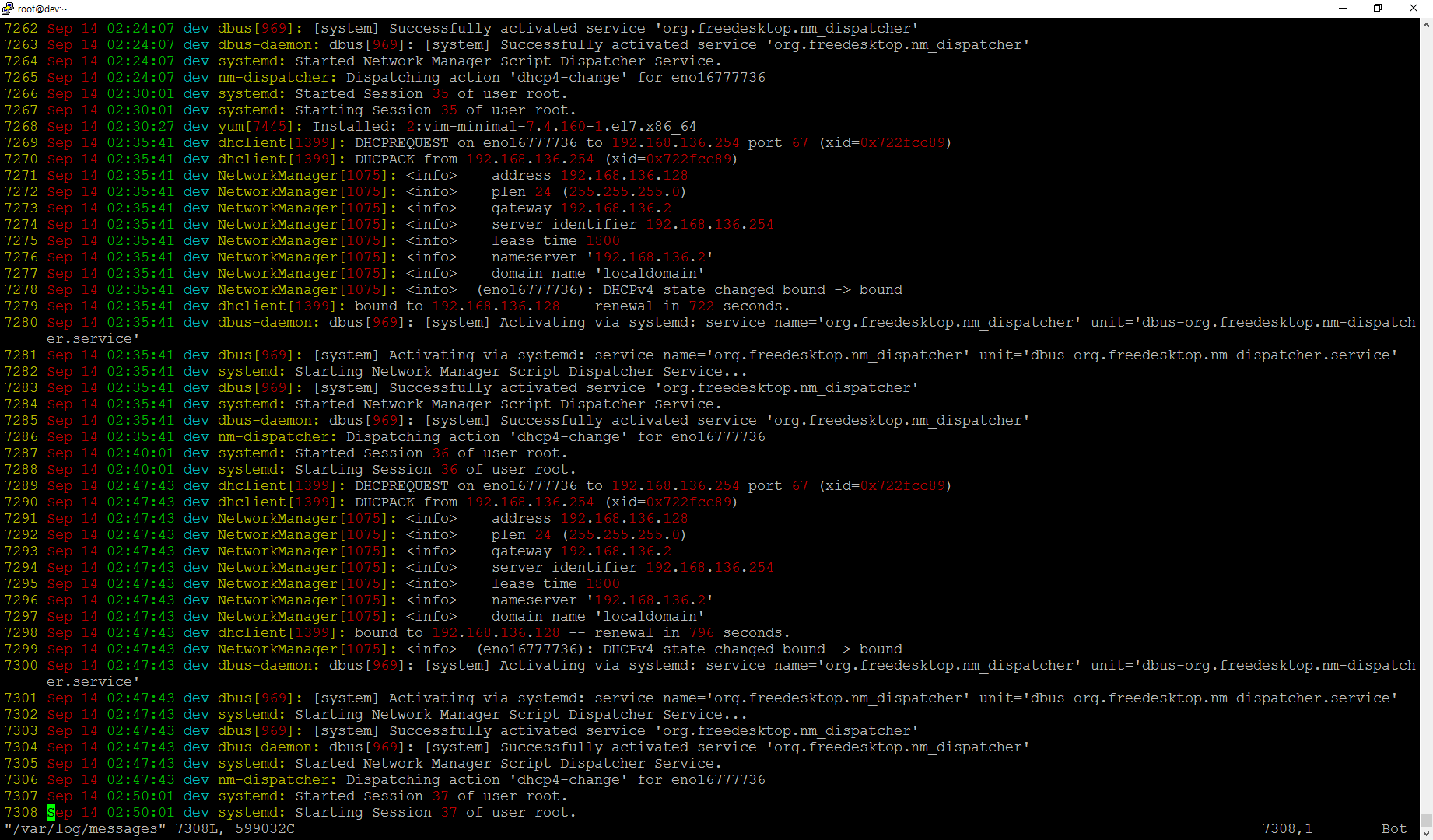The width and height of the screenshot is (1433, 840).
Task: Click 'dbus-org.freedesktop.nm-dispatcher.service' on line 7281
Action: tap(1210, 355)
